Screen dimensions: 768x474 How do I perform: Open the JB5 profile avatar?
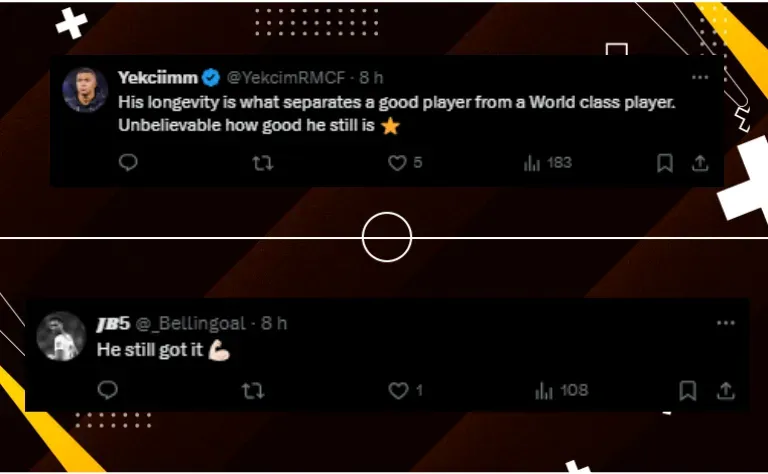61,336
